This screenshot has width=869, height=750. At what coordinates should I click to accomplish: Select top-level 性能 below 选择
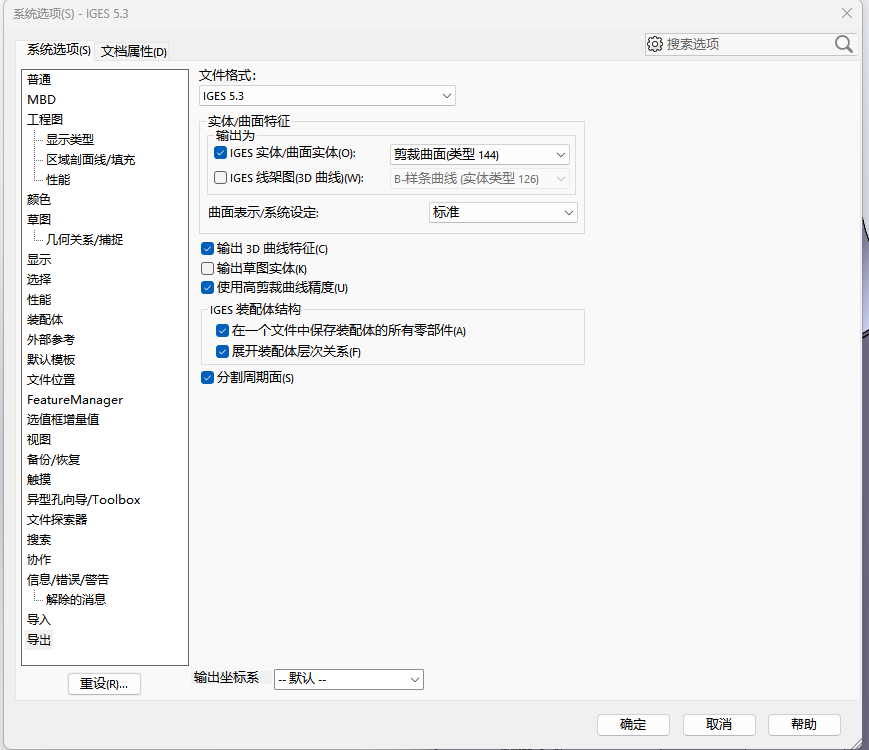39,300
